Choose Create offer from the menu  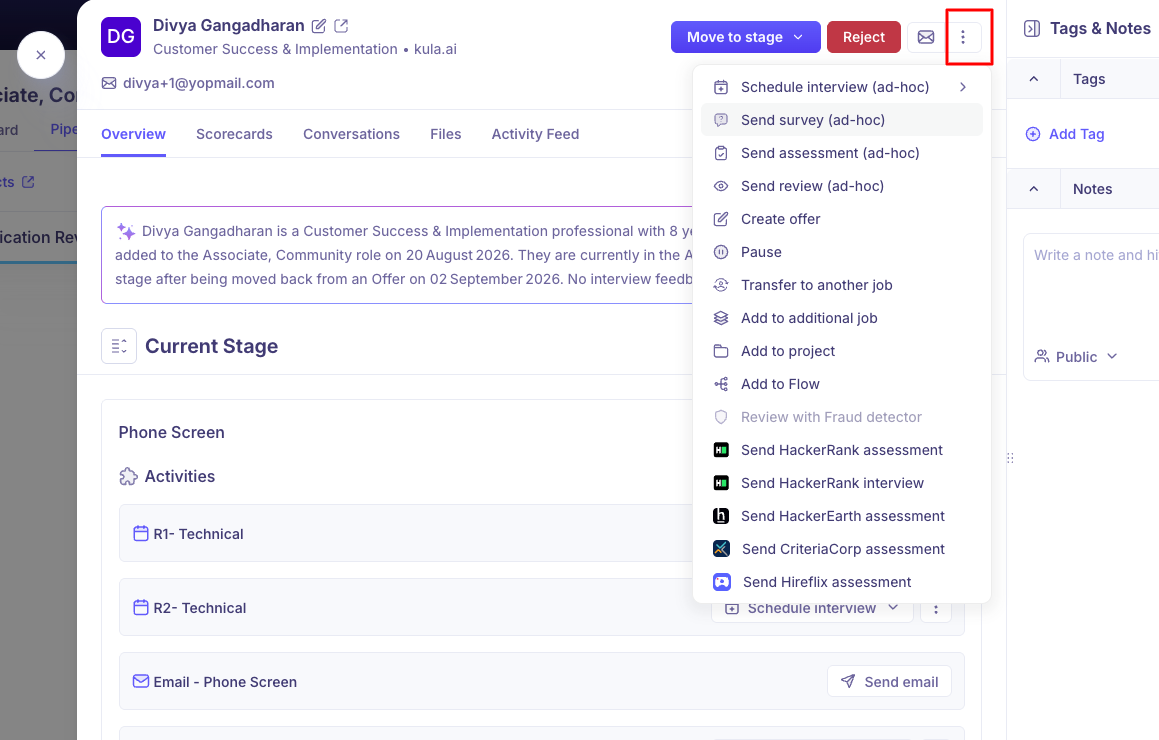tap(841, 219)
